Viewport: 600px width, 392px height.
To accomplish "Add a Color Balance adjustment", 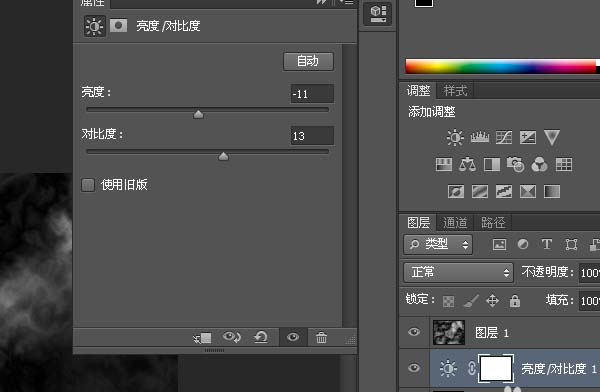I will (468, 165).
